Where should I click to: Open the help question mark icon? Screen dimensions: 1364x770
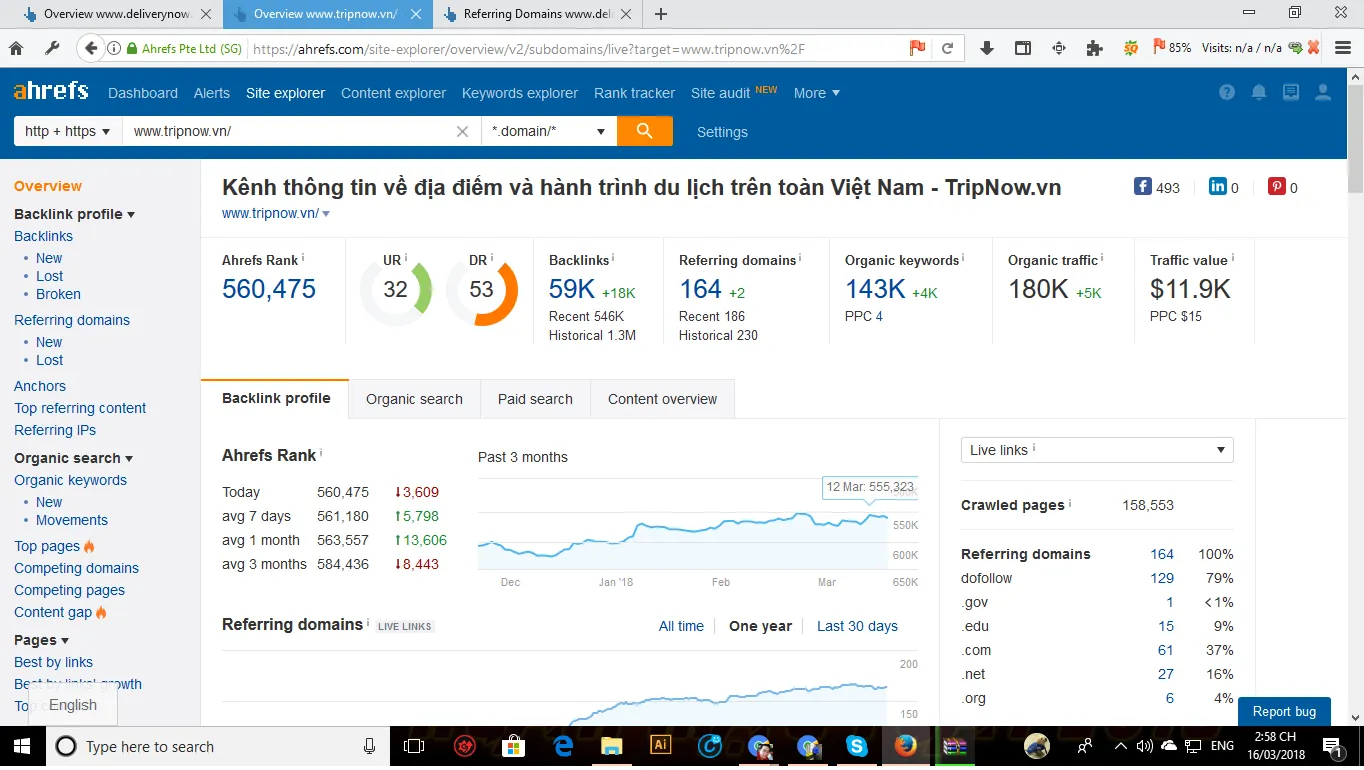pyautogui.click(x=1227, y=93)
